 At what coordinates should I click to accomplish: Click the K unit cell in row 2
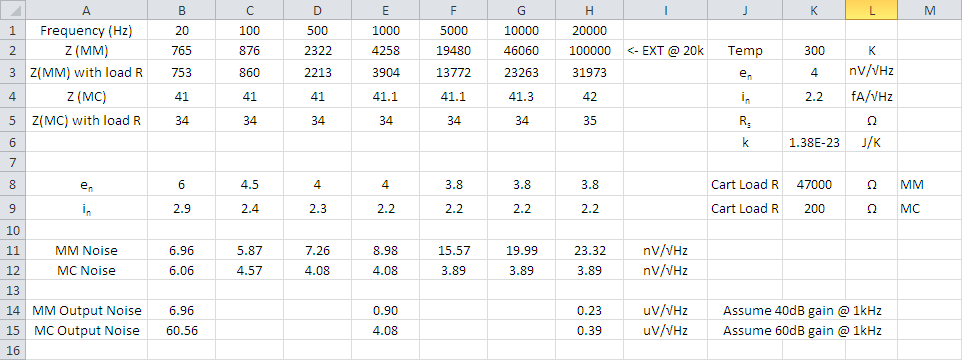pyautogui.click(x=871, y=51)
